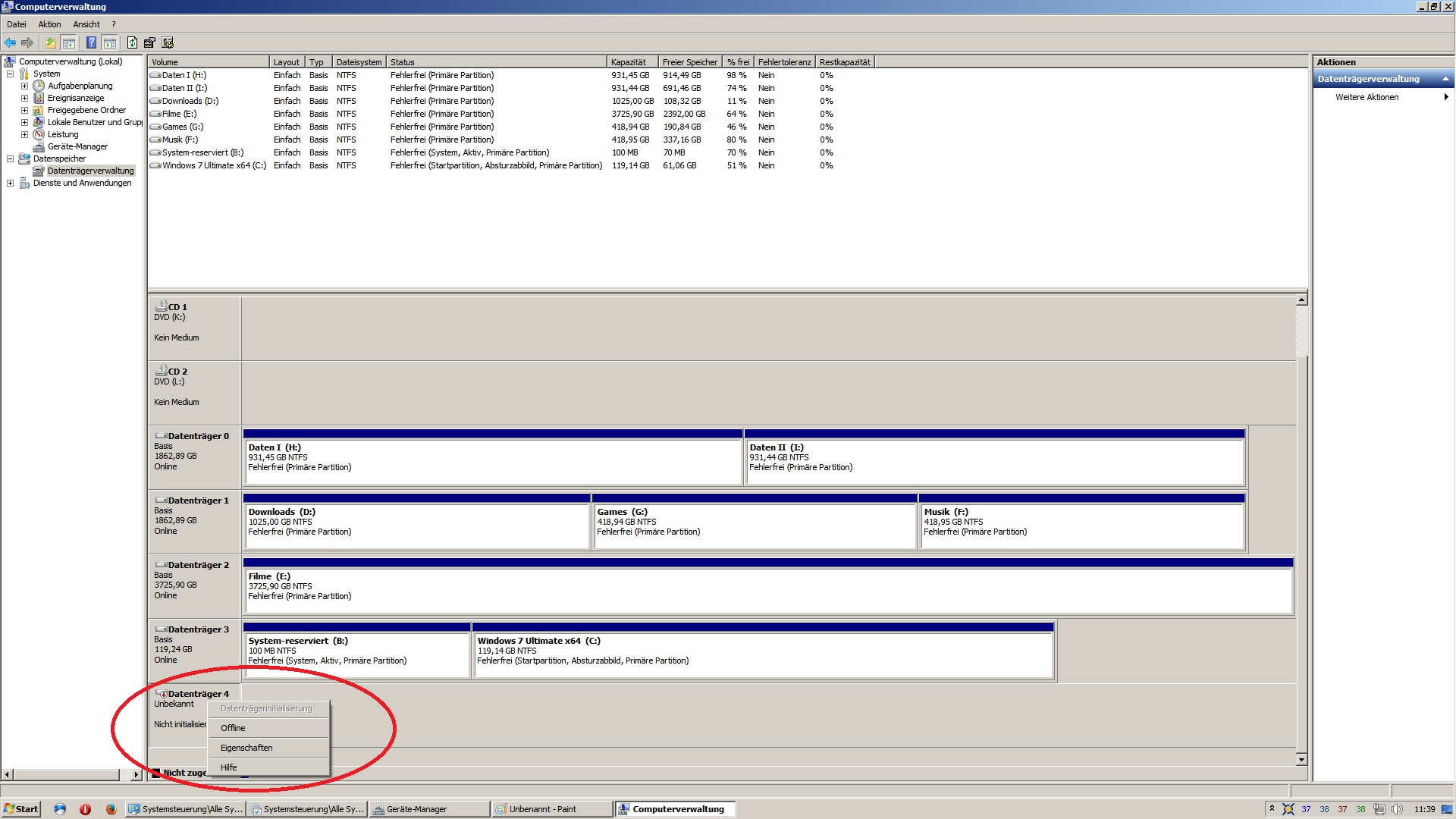Expand the Lokale Benutzer und Gruppen node
Viewport: 1456px width, 819px height.
pyautogui.click(x=24, y=122)
